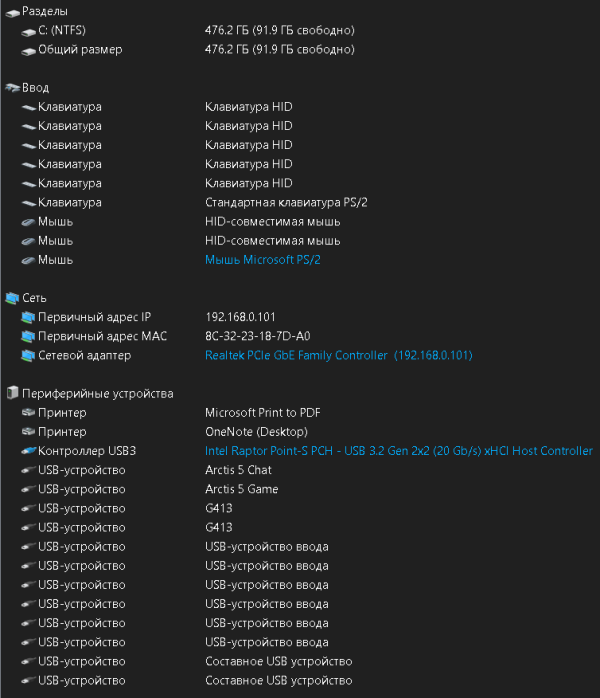600x698 pixels.
Task: Open the Intel Raptor Point-S PCH link
Action: pyautogui.click(x=398, y=451)
